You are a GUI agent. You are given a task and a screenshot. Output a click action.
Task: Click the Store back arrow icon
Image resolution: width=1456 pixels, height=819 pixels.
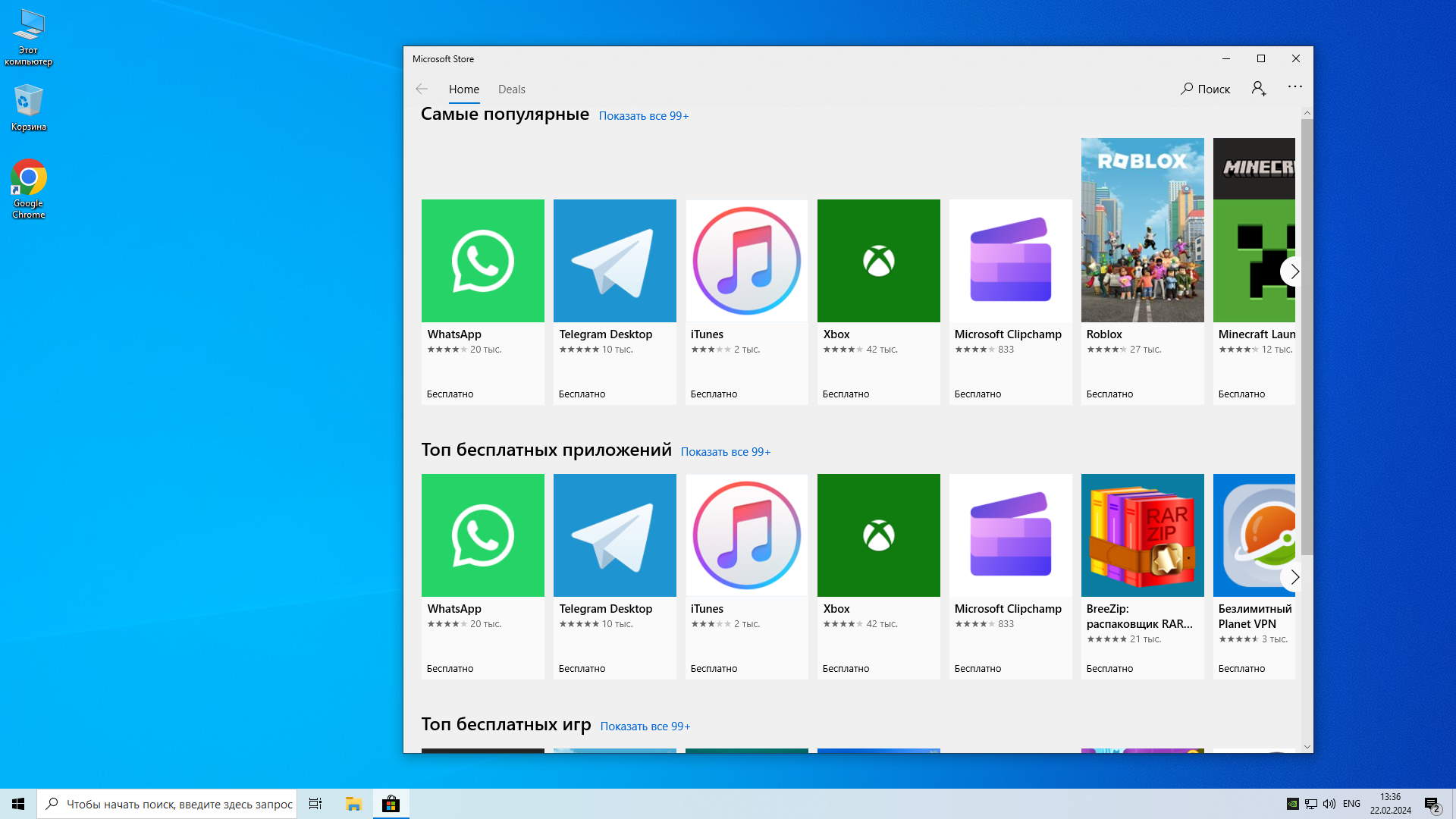[422, 89]
